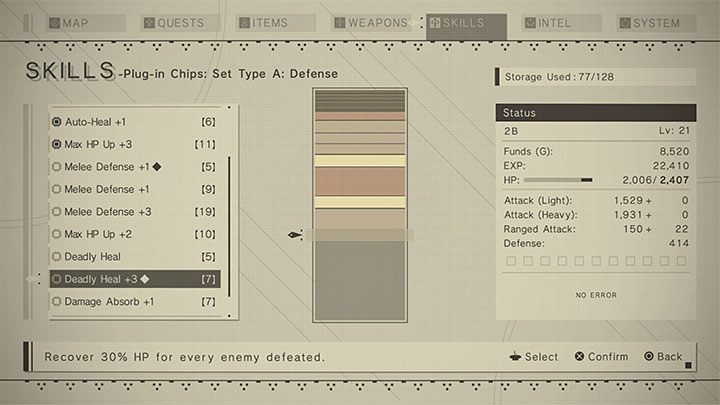This screenshot has width=720, height=405.
Task: Click the EXP value 22,410
Action: click(671, 166)
